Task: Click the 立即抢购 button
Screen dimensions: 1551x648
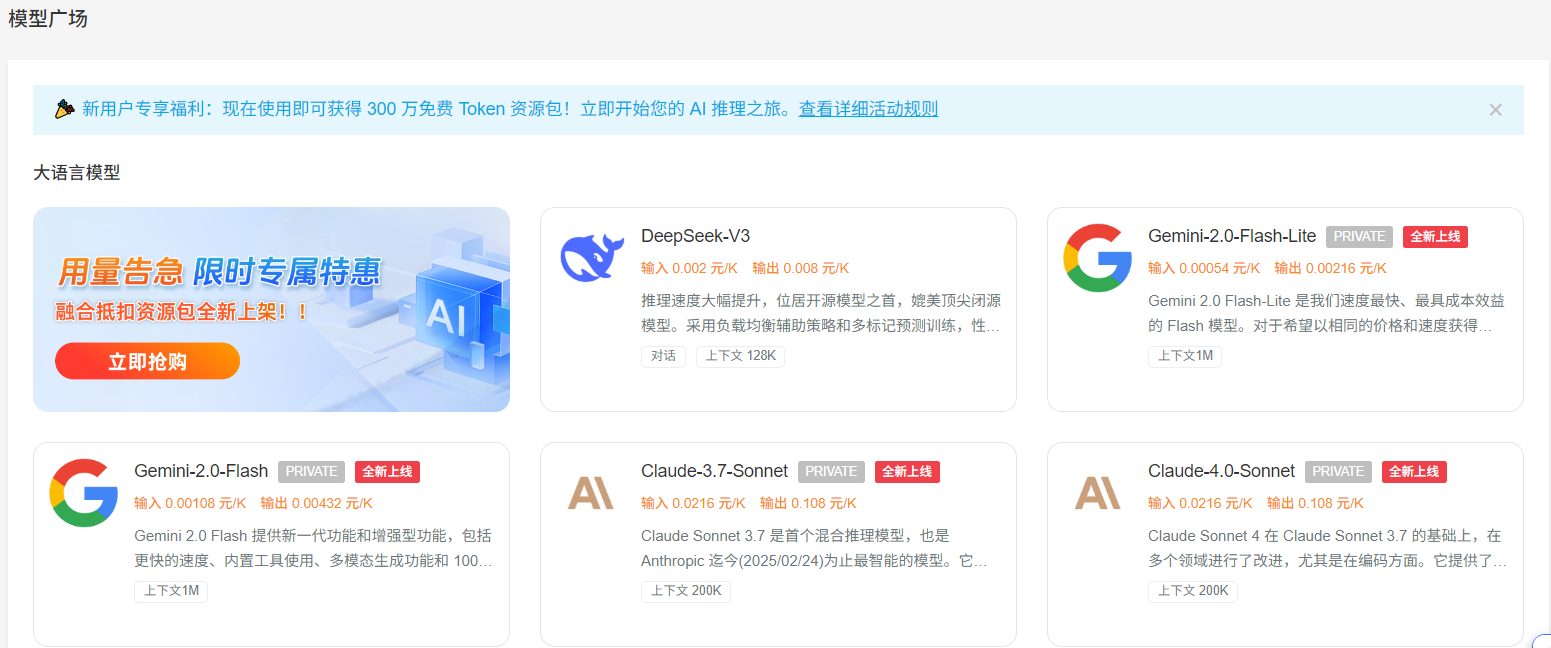Action: (x=148, y=361)
